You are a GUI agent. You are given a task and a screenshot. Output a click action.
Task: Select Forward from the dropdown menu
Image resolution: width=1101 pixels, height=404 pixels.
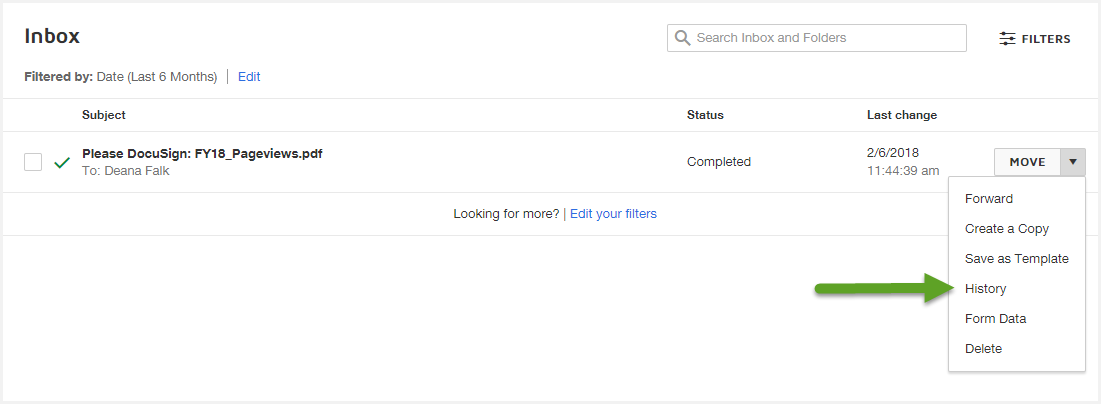(988, 199)
